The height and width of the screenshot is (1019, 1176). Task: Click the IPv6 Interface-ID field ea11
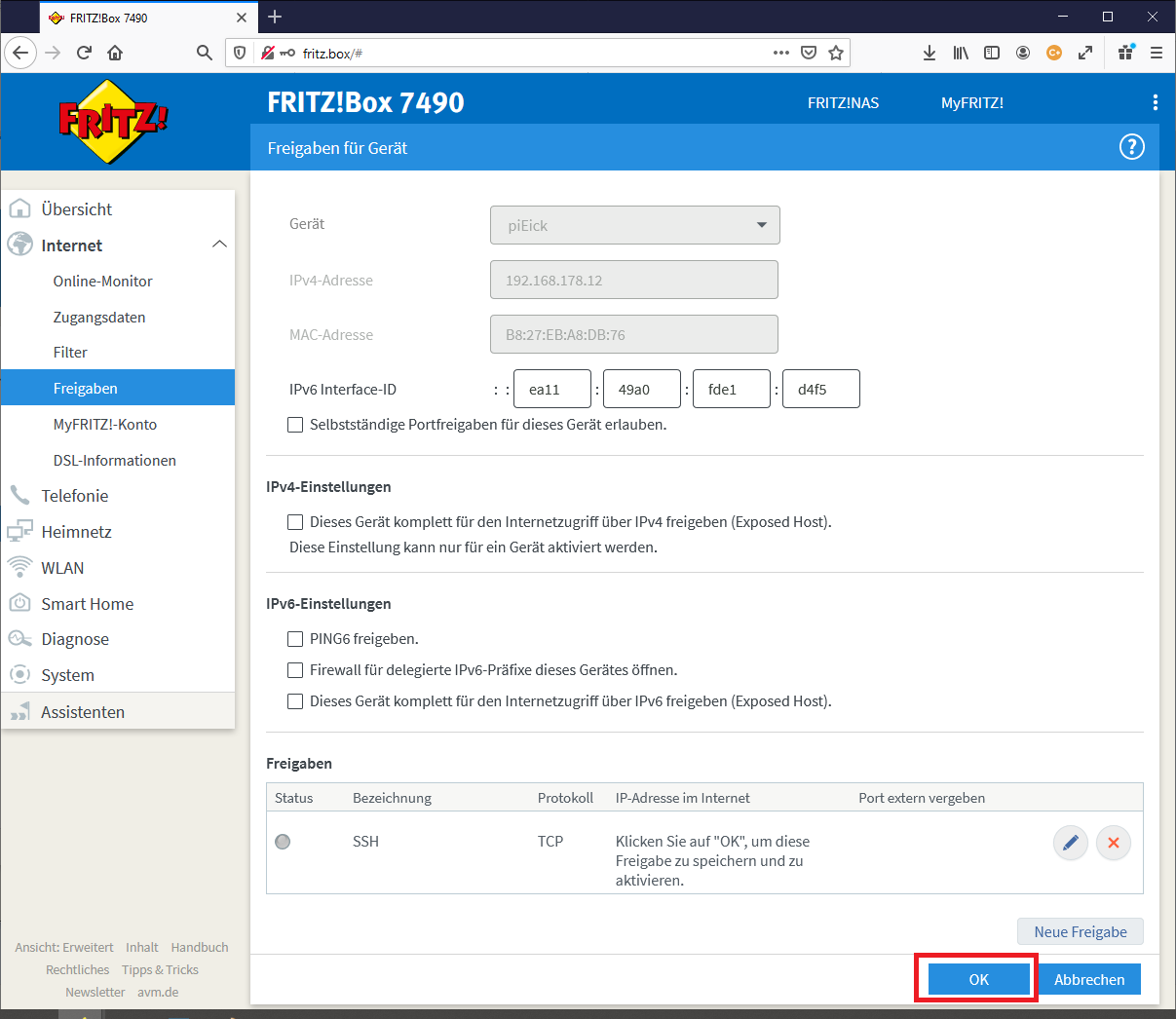[552, 389]
